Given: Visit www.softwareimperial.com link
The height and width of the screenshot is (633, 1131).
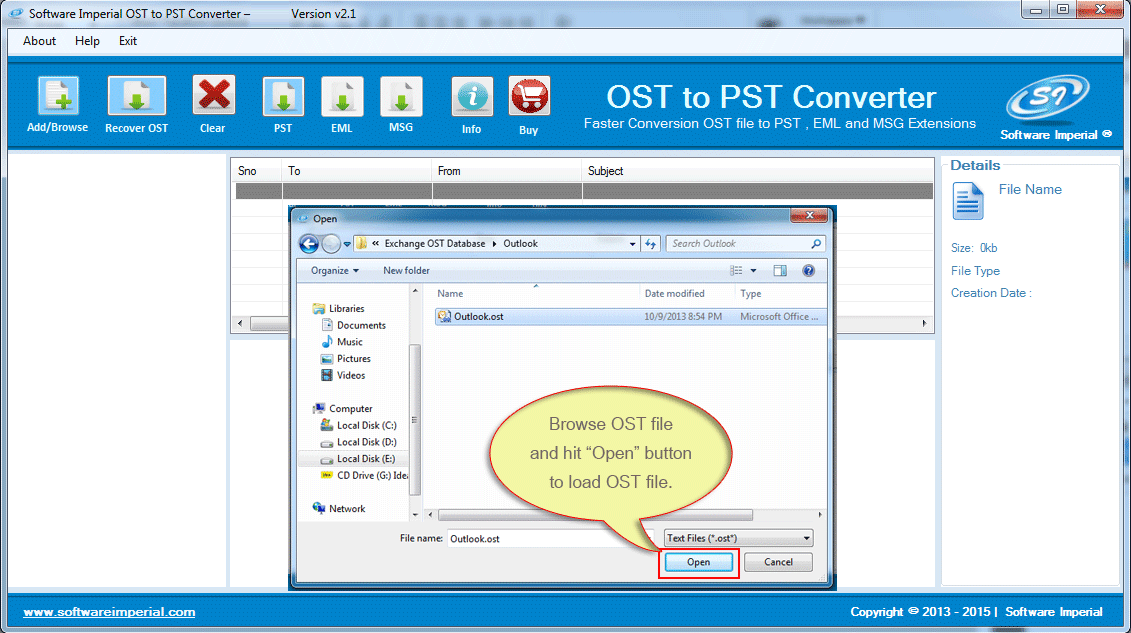Looking at the screenshot, I should pos(109,611).
